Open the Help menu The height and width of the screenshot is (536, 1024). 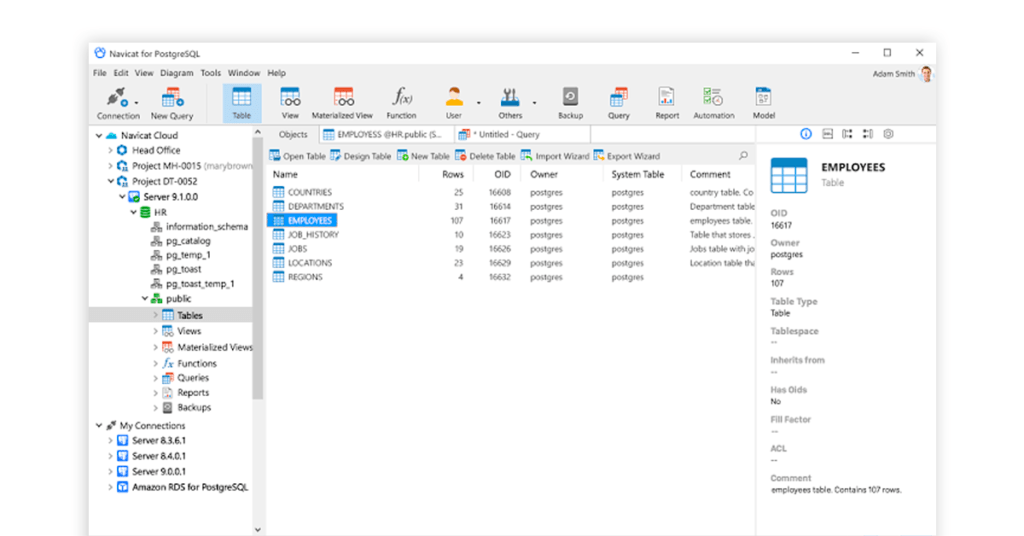tap(276, 73)
